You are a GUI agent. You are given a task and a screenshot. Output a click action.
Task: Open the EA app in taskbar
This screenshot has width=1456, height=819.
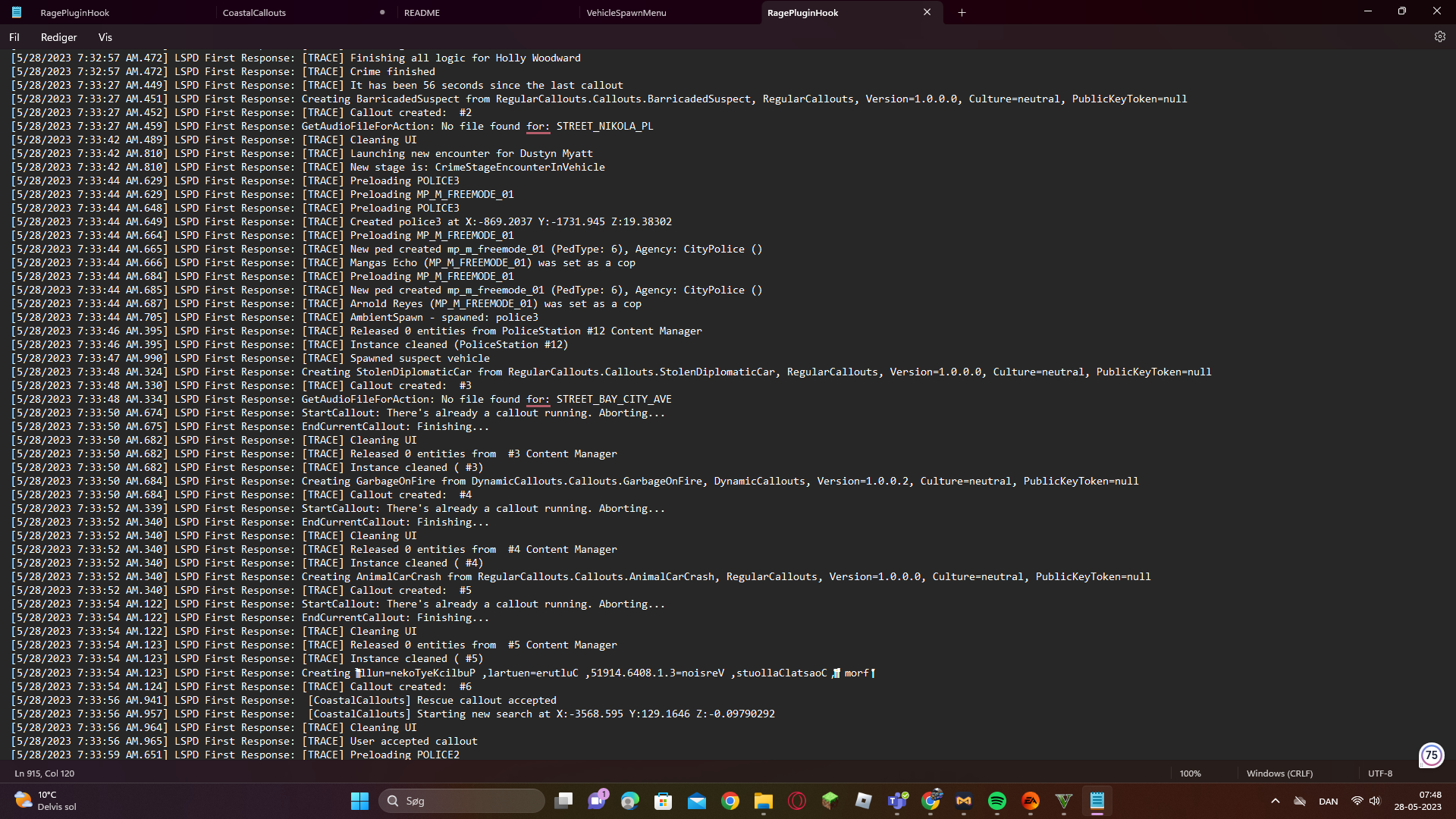pos(1030,801)
